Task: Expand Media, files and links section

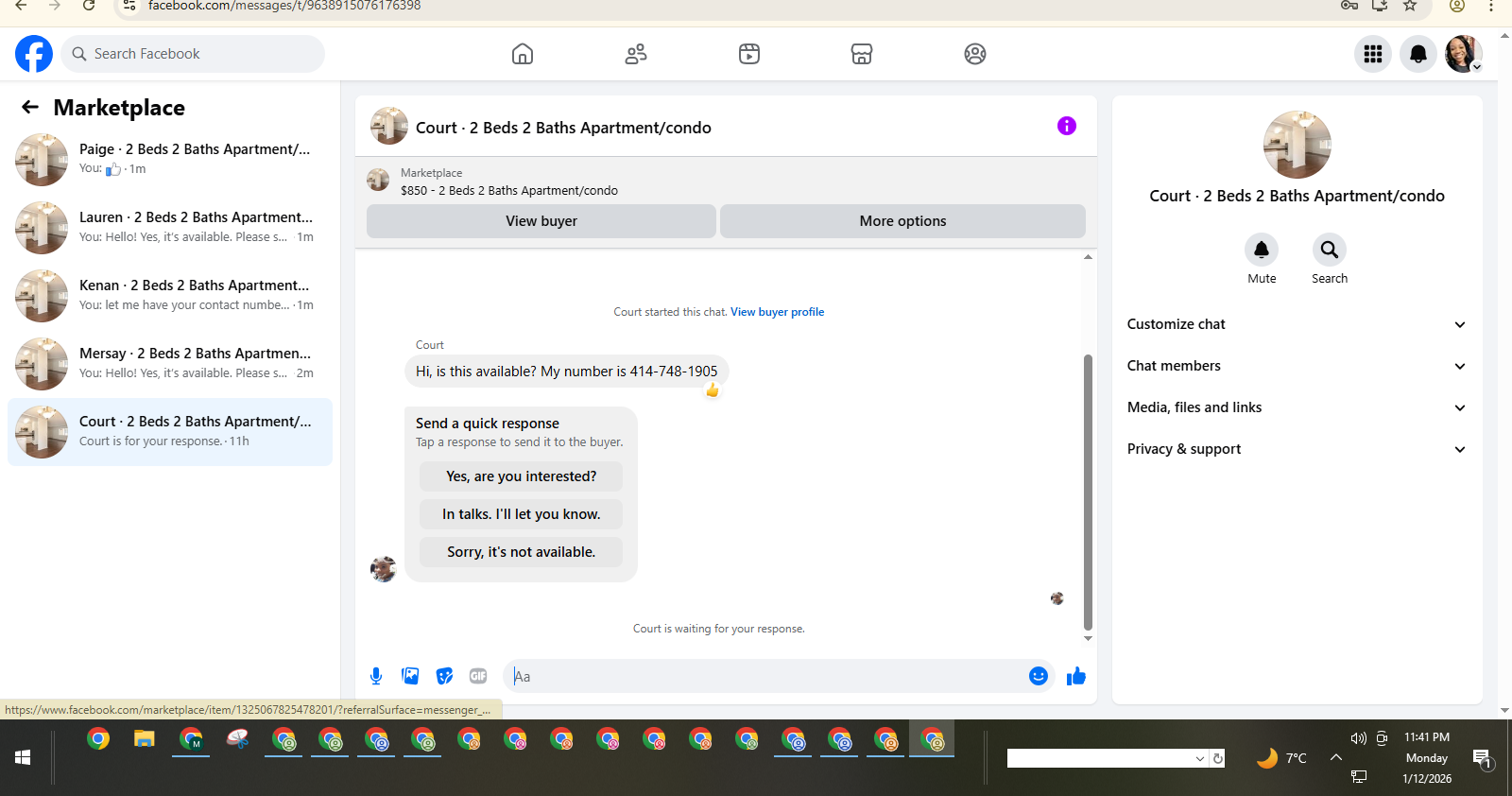Action: point(1297,407)
